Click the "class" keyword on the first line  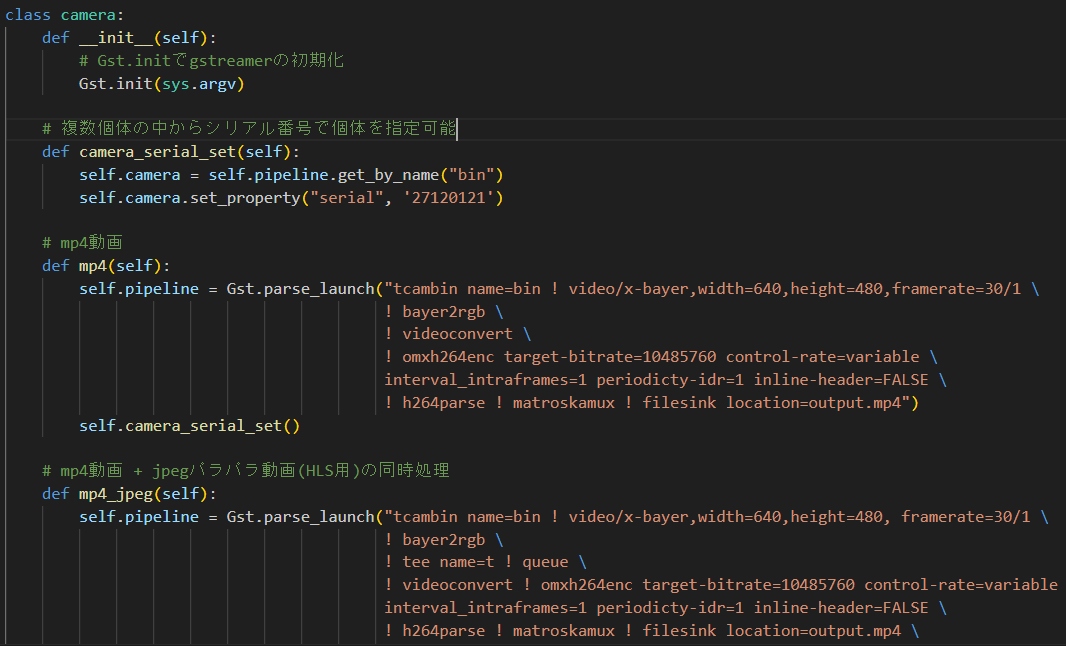(27, 15)
